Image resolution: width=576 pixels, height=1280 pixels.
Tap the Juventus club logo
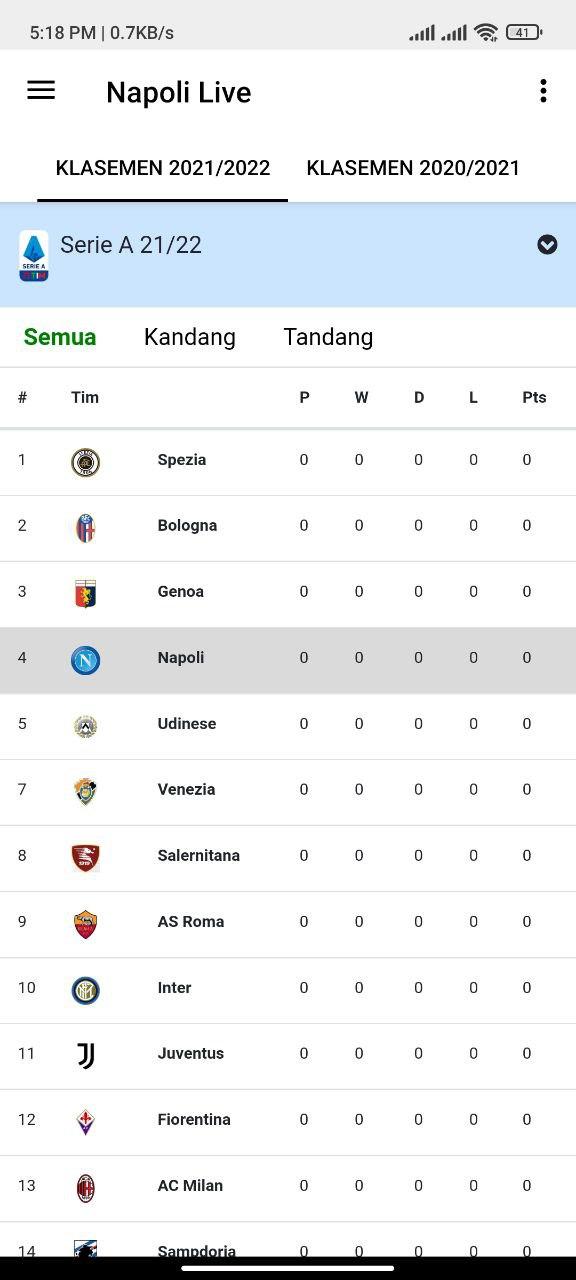click(x=85, y=1056)
